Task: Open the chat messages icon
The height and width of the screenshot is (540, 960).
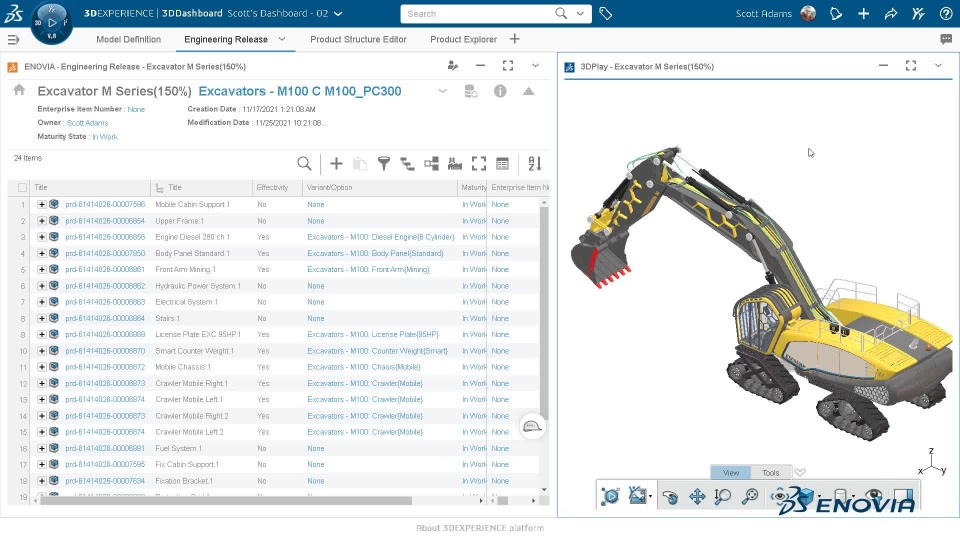Action: click(946, 39)
